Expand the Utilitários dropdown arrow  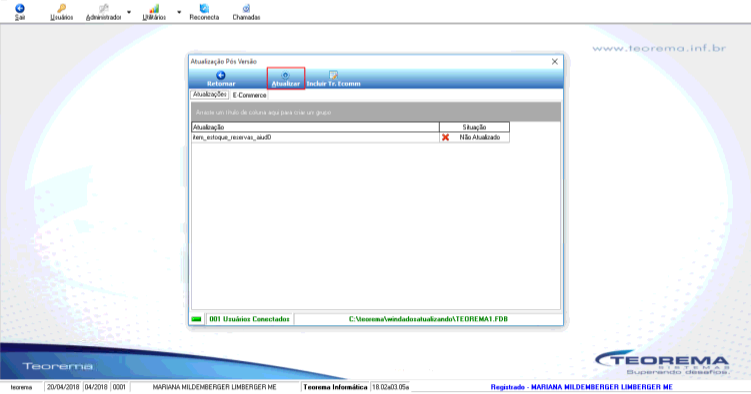[179, 12]
